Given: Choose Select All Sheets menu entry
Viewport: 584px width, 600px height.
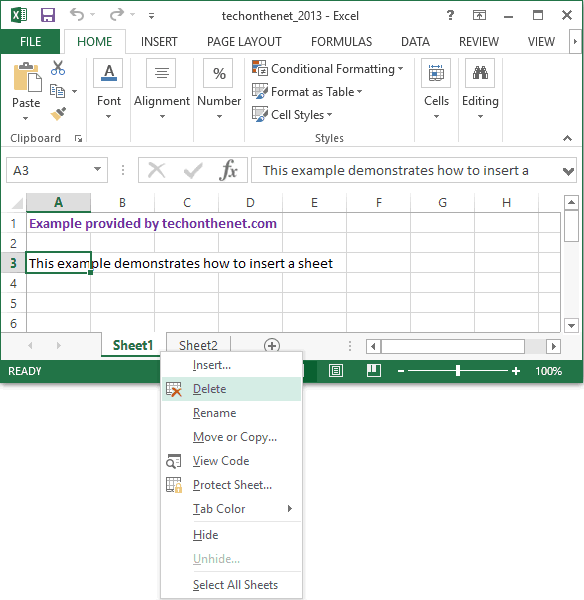Looking at the screenshot, I should pos(231,585).
